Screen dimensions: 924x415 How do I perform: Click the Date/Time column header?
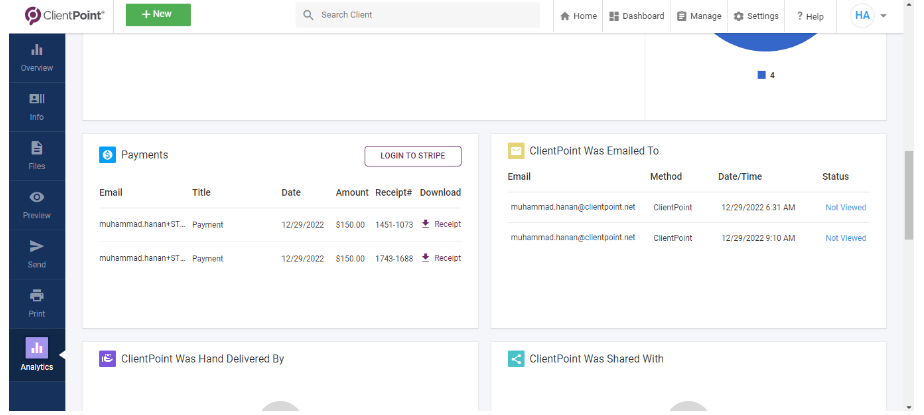(740, 176)
